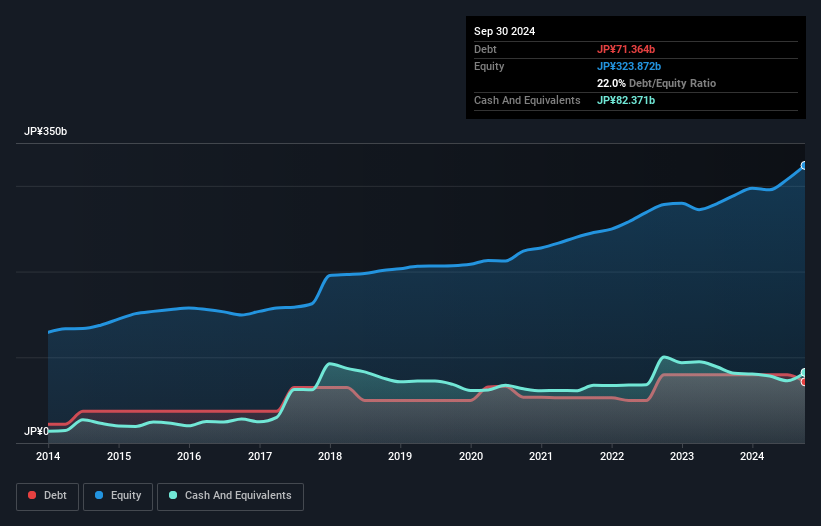
Task: Toggle the Debt series in legend
Action: coord(47,496)
